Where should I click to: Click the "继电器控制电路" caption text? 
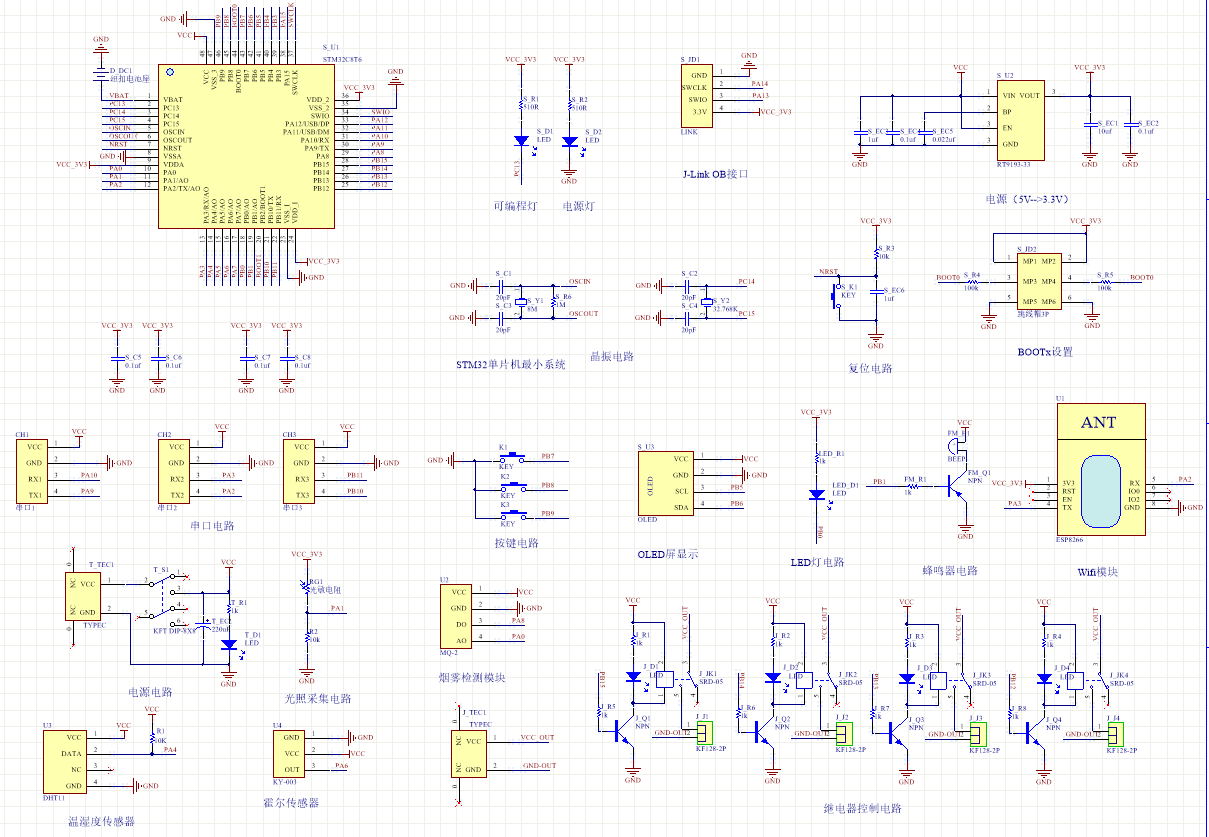tap(862, 808)
